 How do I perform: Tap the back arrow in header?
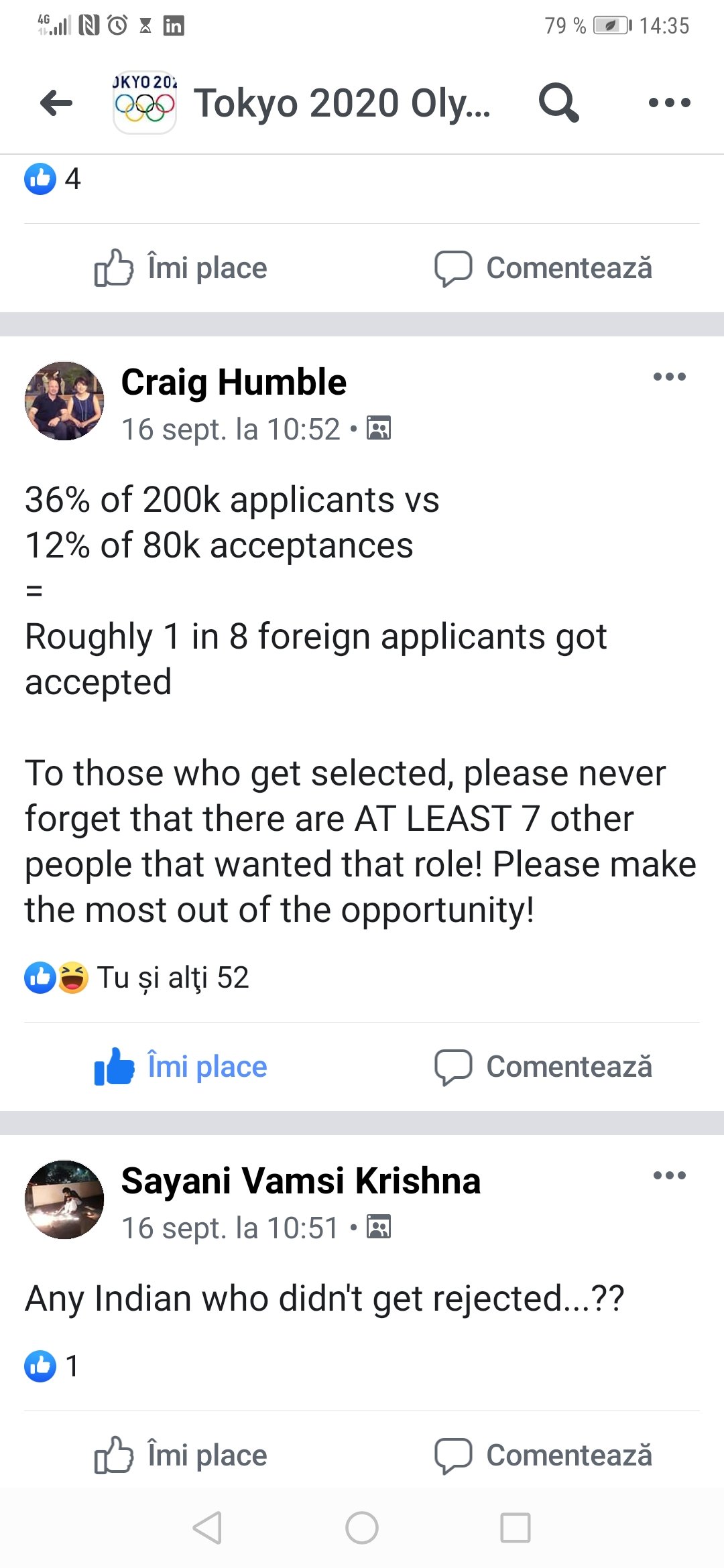56,103
